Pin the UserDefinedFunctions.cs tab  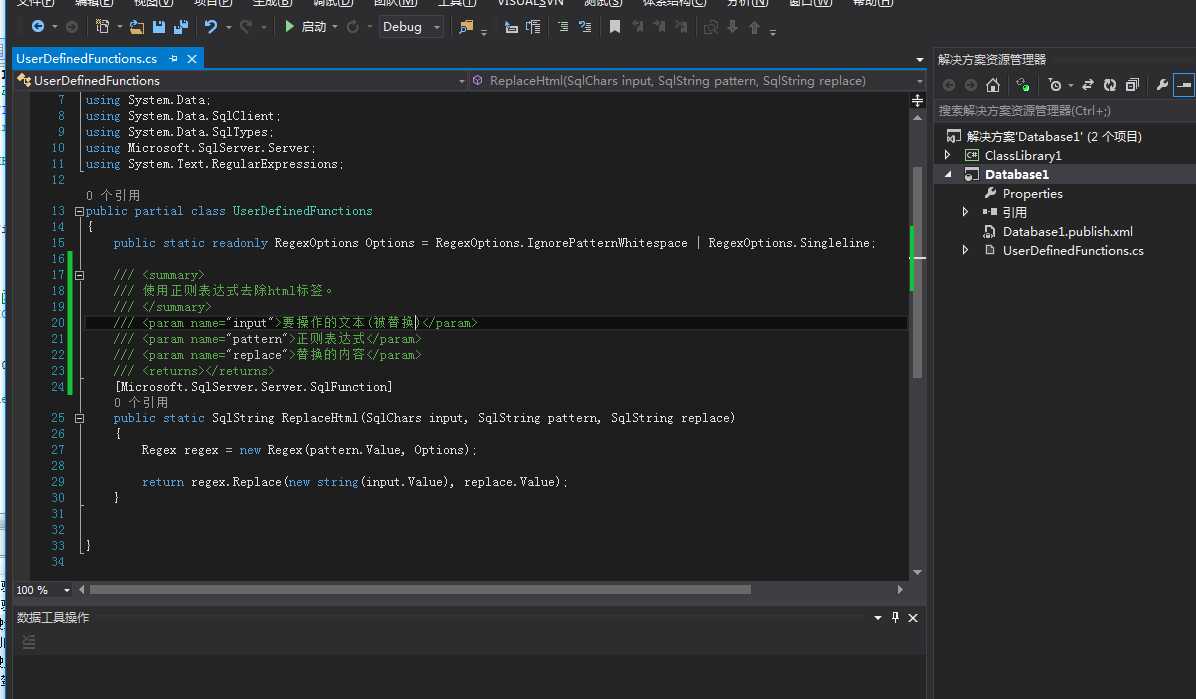pyautogui.click(x=173, y=59)
